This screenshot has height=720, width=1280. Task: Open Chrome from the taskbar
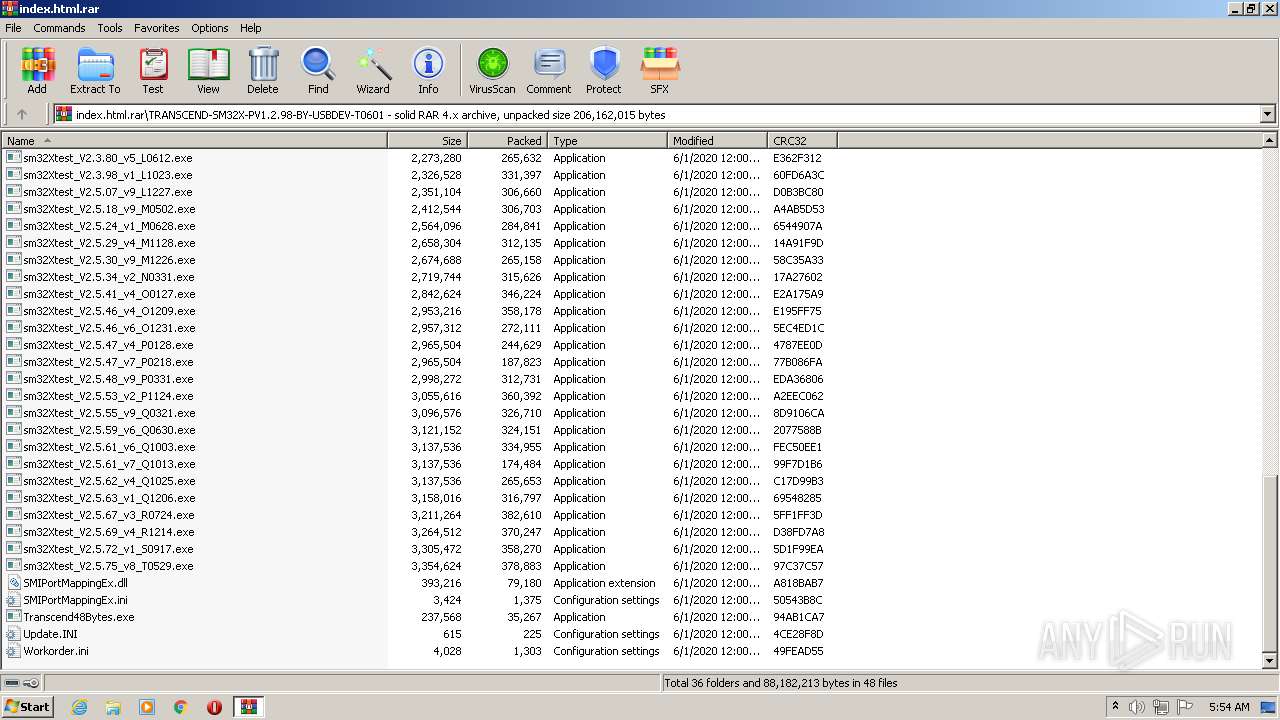click(x=181, y=707)
